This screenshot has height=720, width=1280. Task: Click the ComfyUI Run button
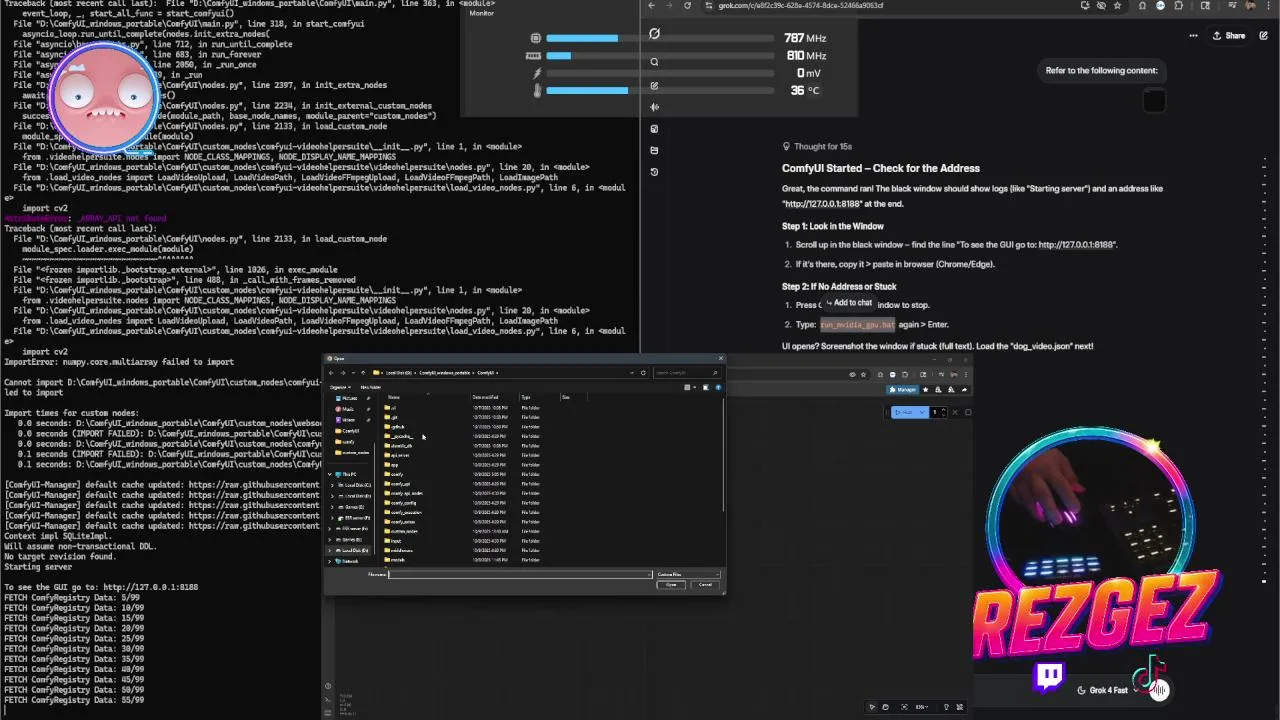tap(904, 412)
